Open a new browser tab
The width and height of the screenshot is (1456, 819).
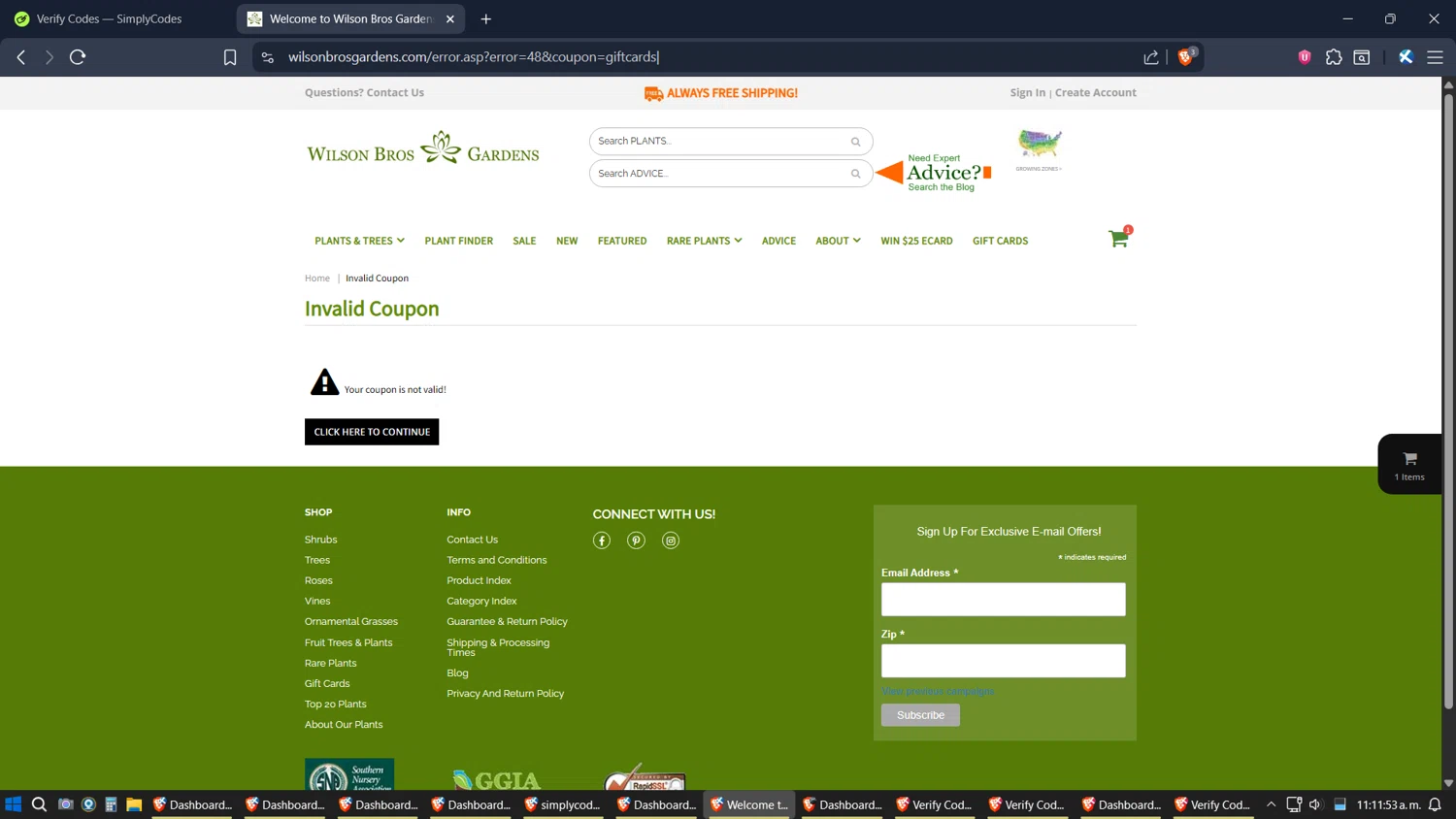(486, 18)
